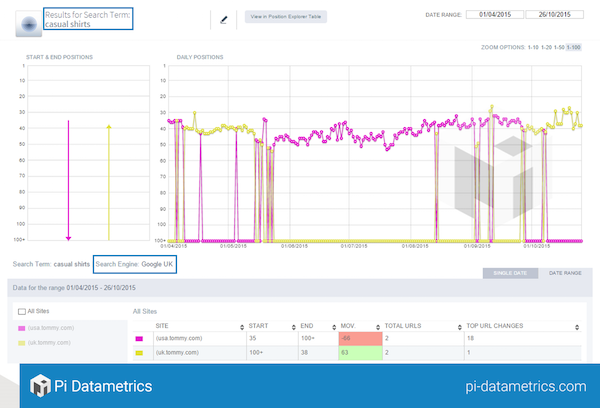Toggle the All Sites checkbox

pyautogui.click(x=22, y=312)
